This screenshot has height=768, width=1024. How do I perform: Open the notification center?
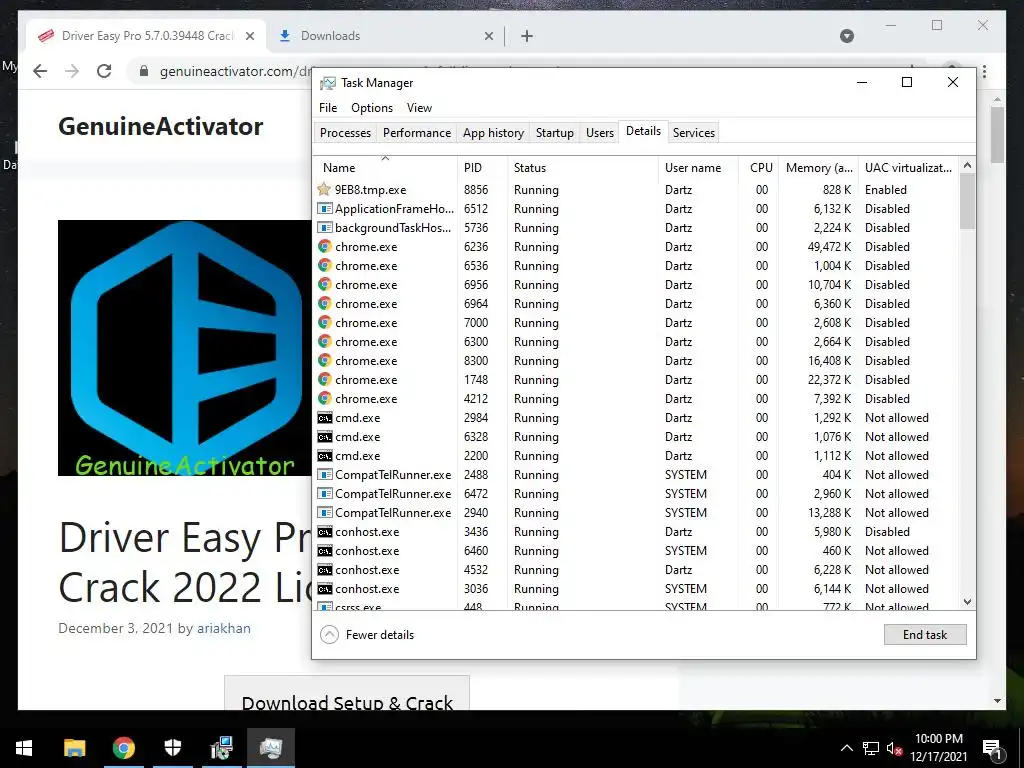pyautogui.click(x=992, y=750)
